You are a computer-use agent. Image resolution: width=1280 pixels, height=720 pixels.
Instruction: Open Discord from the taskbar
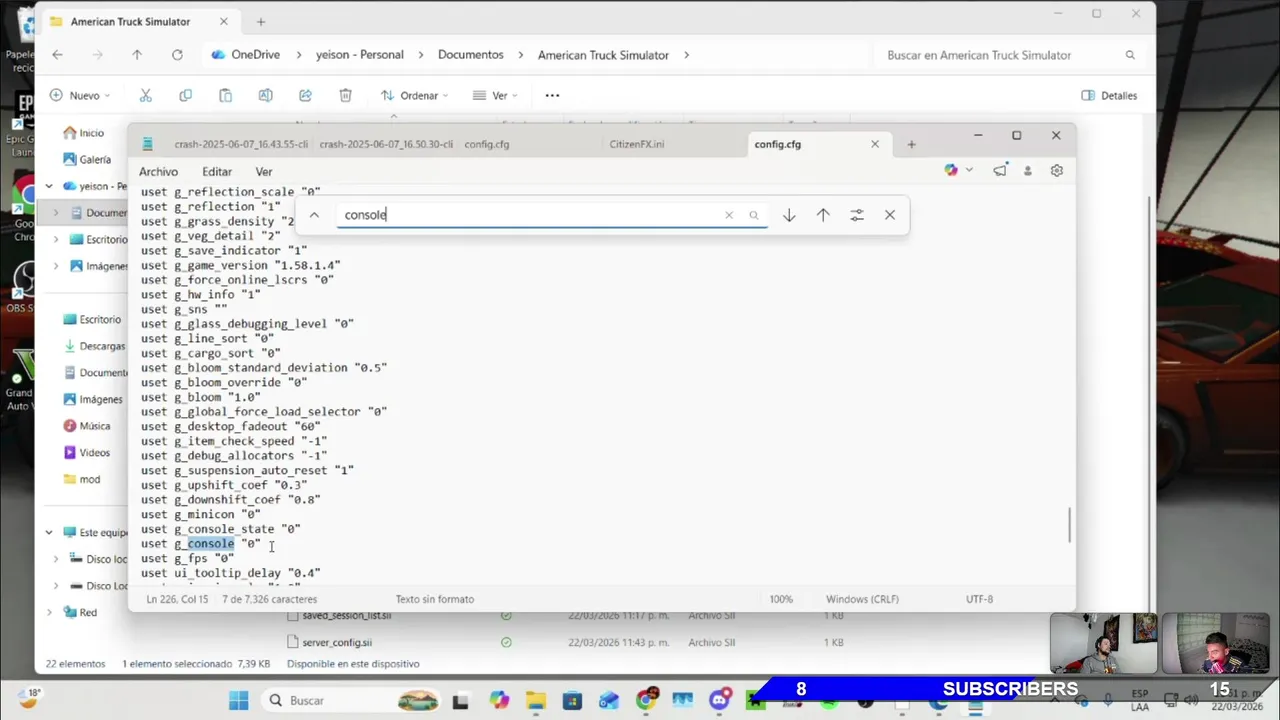pyautogui.click(x=719, y=700)
